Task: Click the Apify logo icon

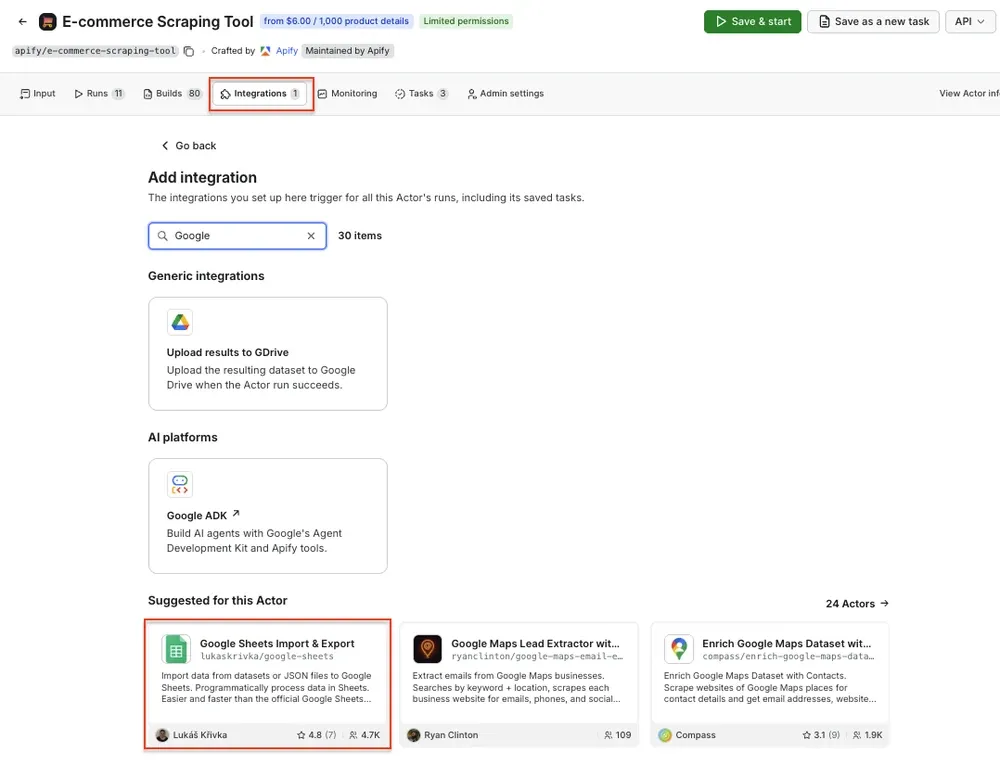Action: (265, 51)
